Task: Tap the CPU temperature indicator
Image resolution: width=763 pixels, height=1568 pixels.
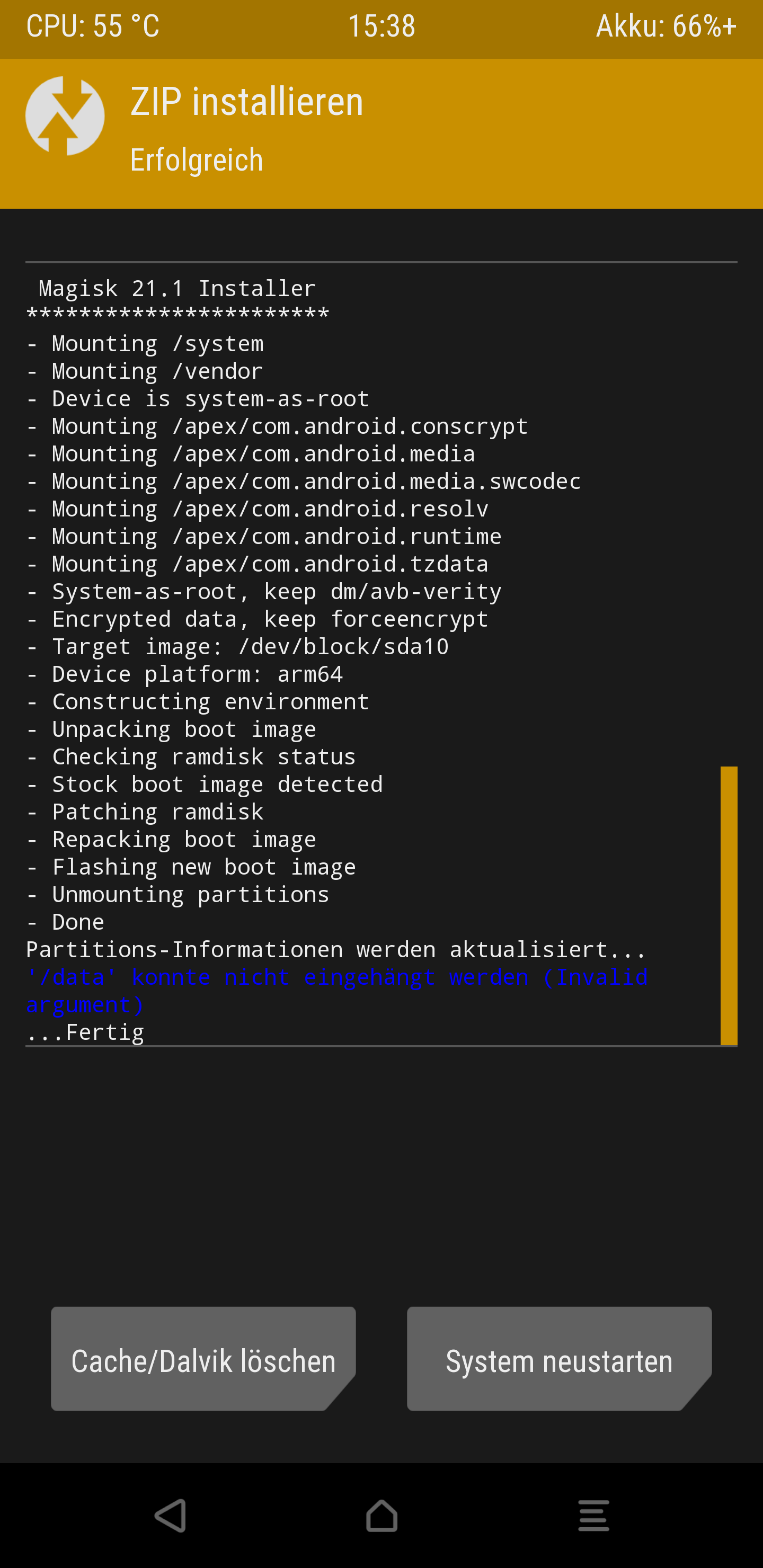Action: point(93,26)
